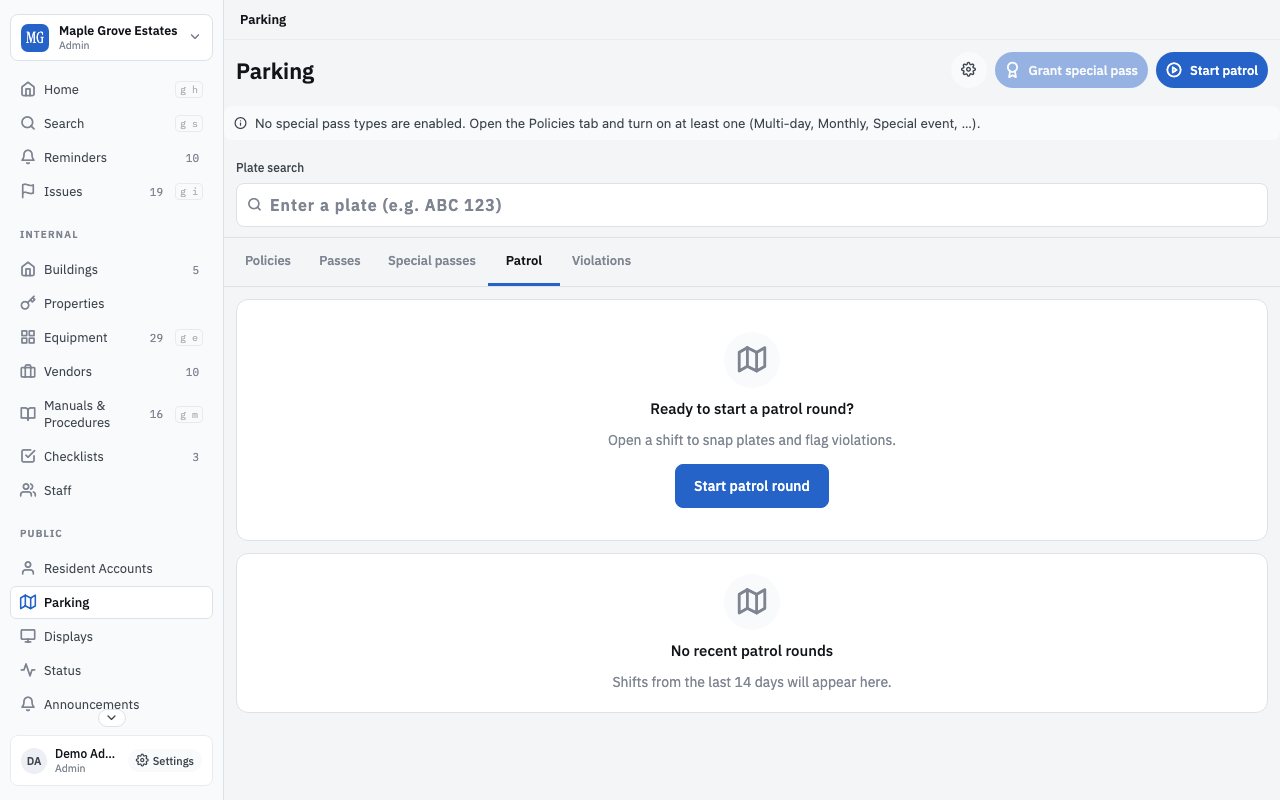Click the magnifier icon in plate search
Viewport: 1280px width, 800px height.
coord(255,205)
